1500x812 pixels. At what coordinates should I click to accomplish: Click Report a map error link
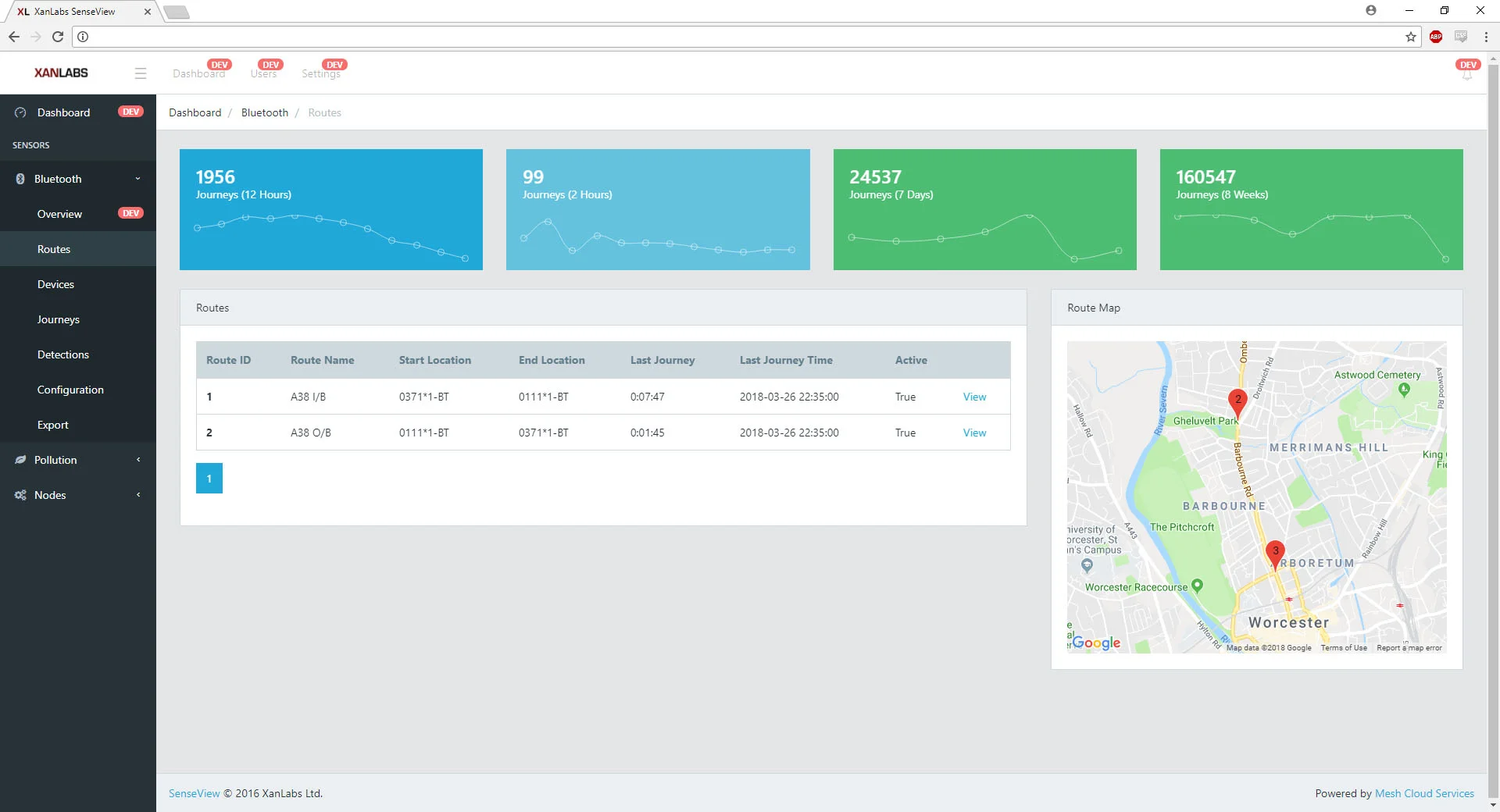tap(1409, 648)
